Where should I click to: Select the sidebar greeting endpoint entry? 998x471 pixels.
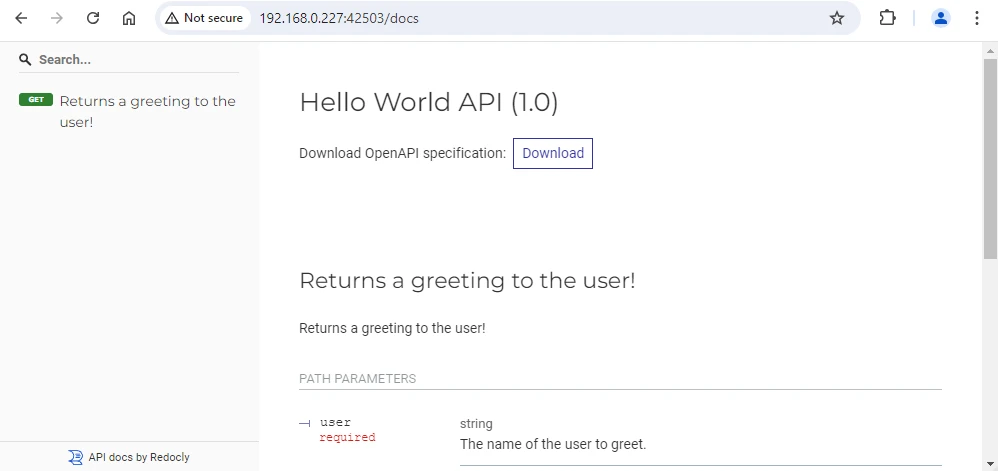(x=147, y=111)
